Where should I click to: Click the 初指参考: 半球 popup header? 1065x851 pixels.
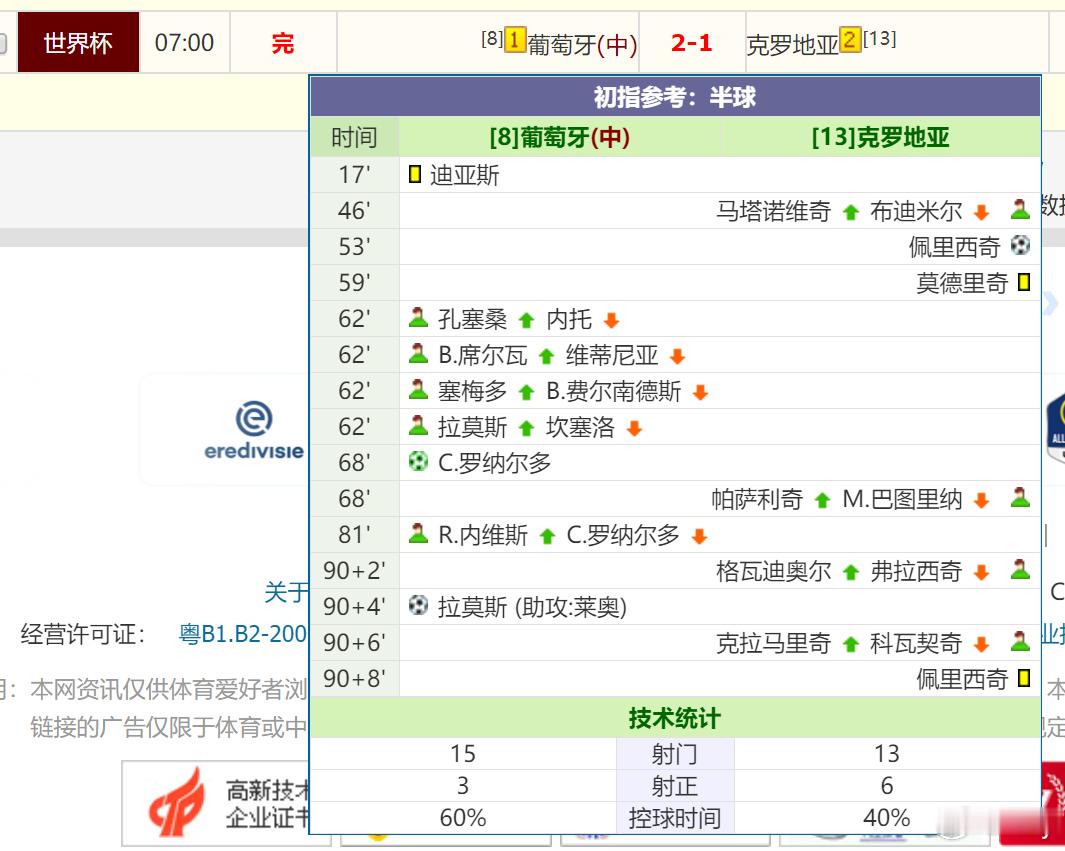click(x=675, y=96)
